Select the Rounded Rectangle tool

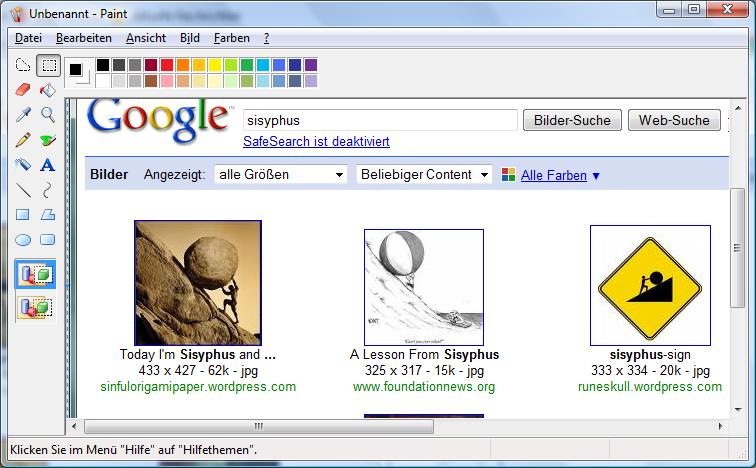coord(48,240)
